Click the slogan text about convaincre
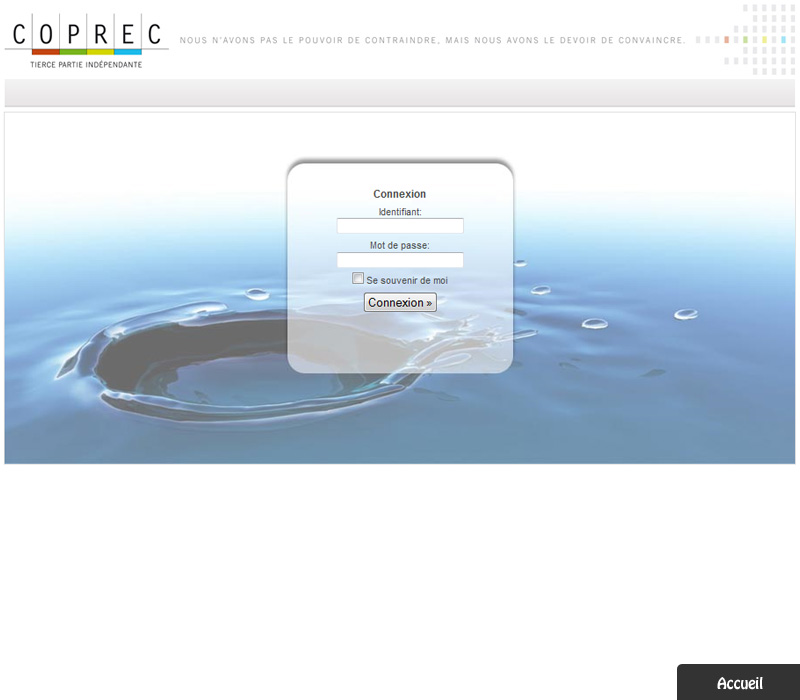The width and height of the screenshot is (800, 700). tap(433, 40)
